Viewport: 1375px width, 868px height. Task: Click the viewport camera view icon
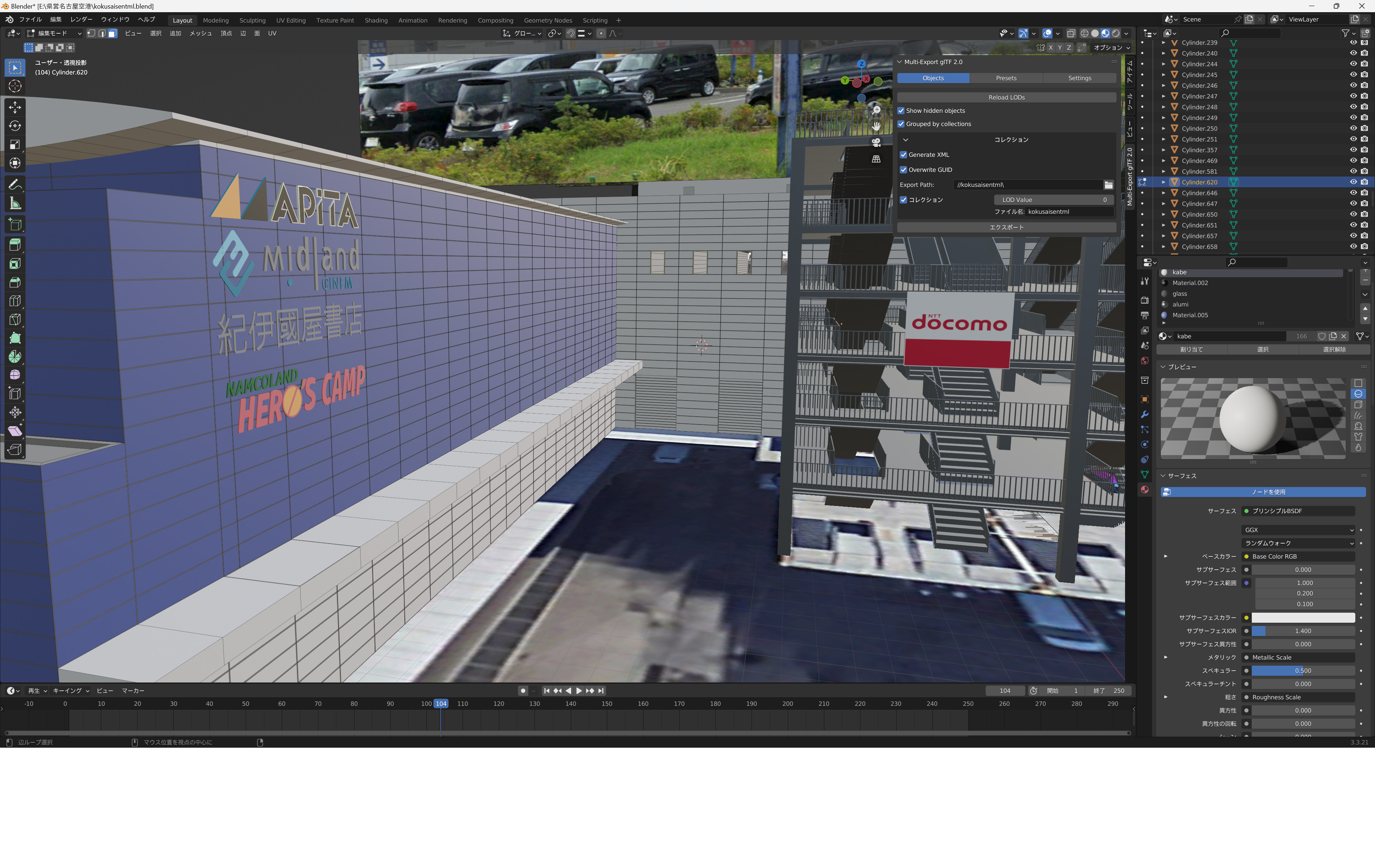(876, 142)
